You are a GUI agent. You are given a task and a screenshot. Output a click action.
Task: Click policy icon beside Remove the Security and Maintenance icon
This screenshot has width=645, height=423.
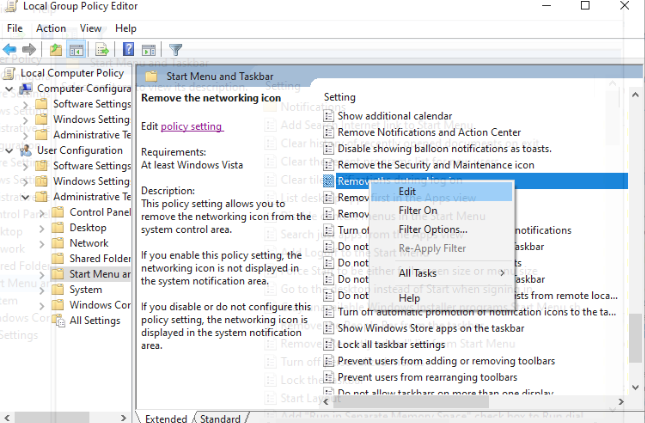pyautogui.click(x=328, y=165)
